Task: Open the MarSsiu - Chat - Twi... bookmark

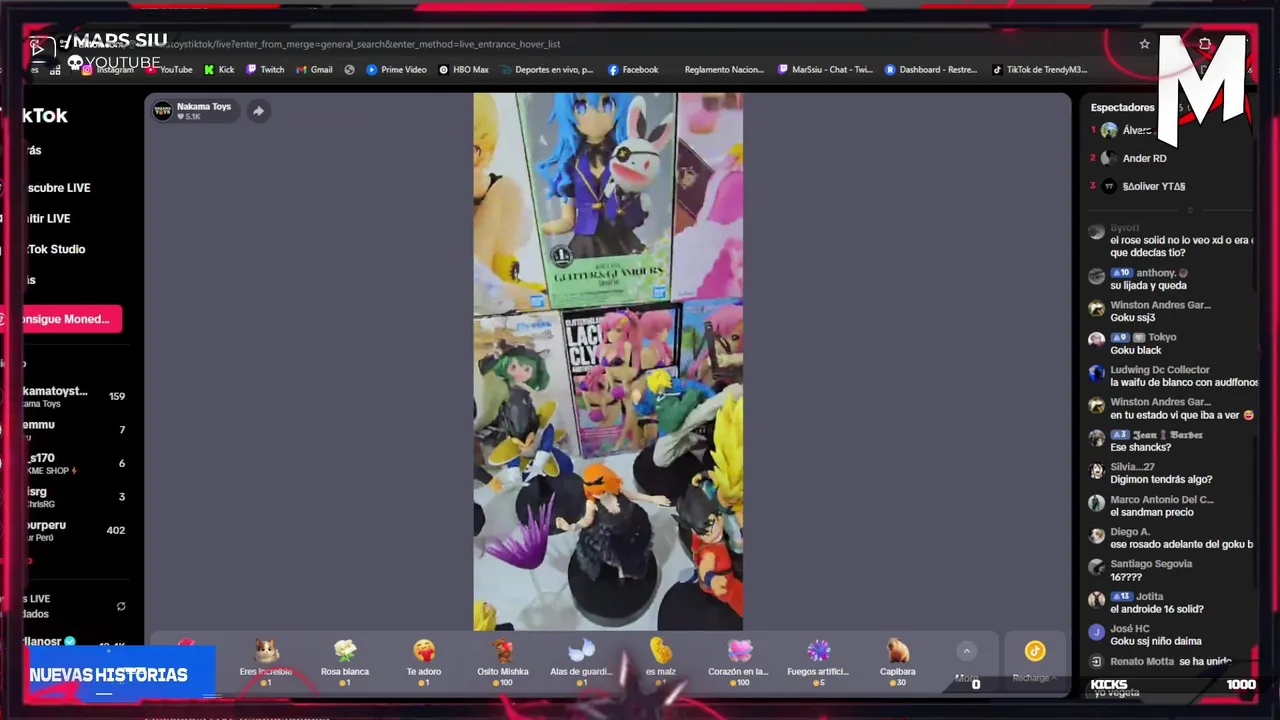Action: (x=825, y=70)
